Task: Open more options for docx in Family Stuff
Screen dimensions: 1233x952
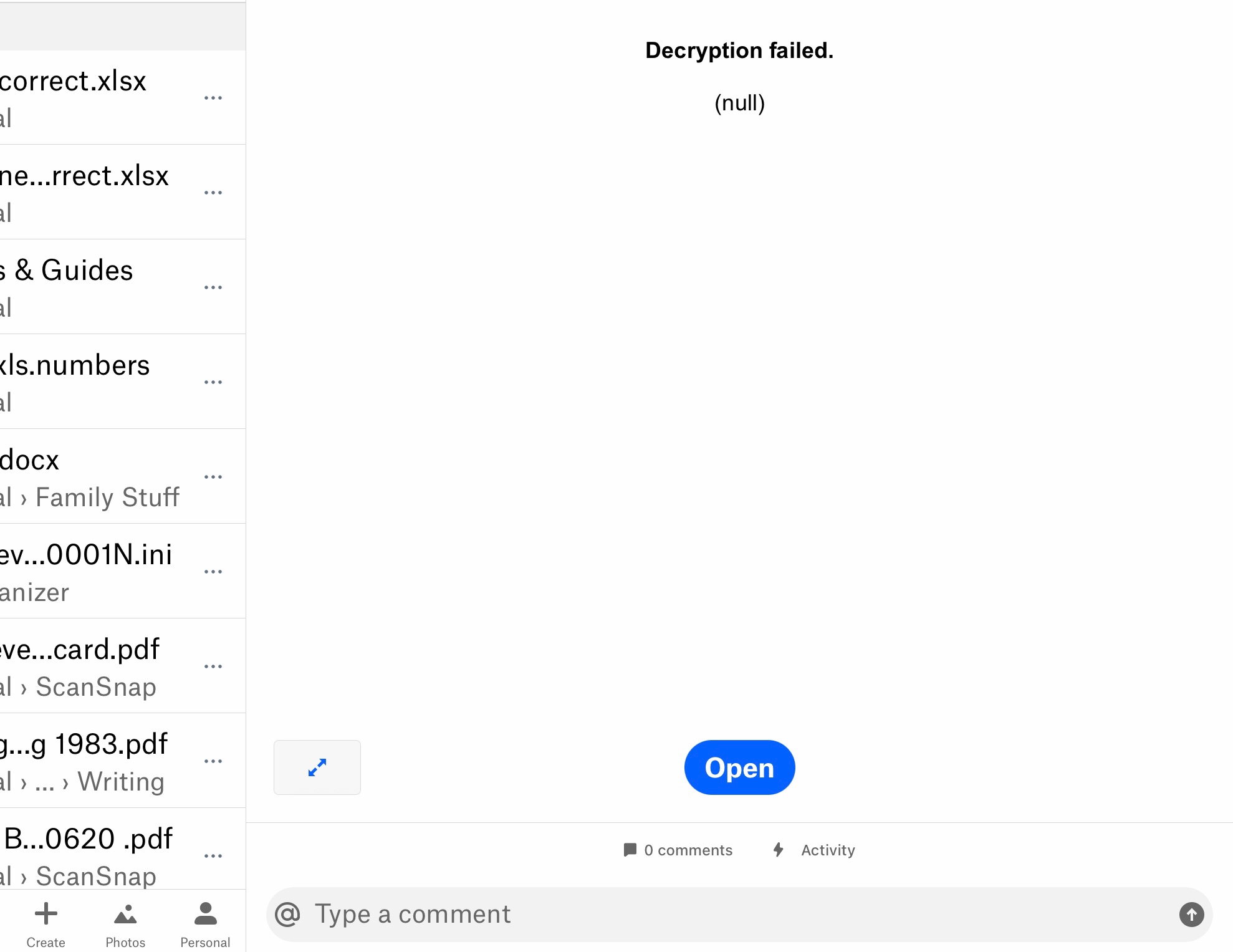Action: (213, 477)
